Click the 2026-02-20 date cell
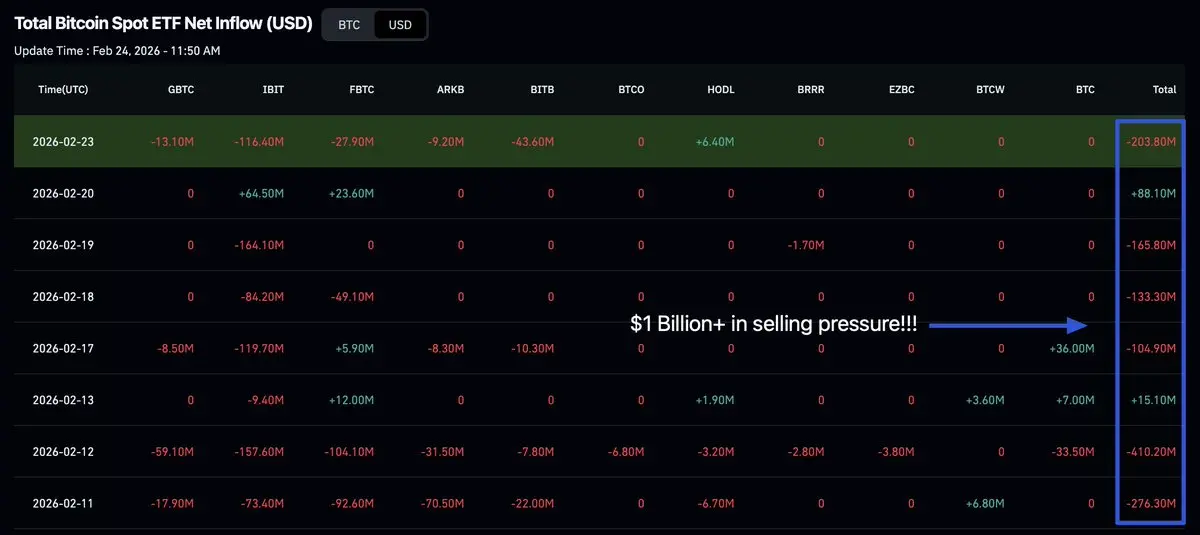 pyautogui.click(x=61, y=194)
